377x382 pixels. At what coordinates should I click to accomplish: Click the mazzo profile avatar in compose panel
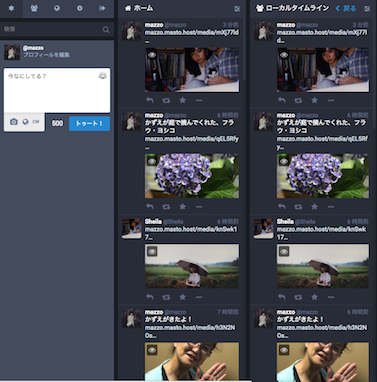tap(12, 52)
